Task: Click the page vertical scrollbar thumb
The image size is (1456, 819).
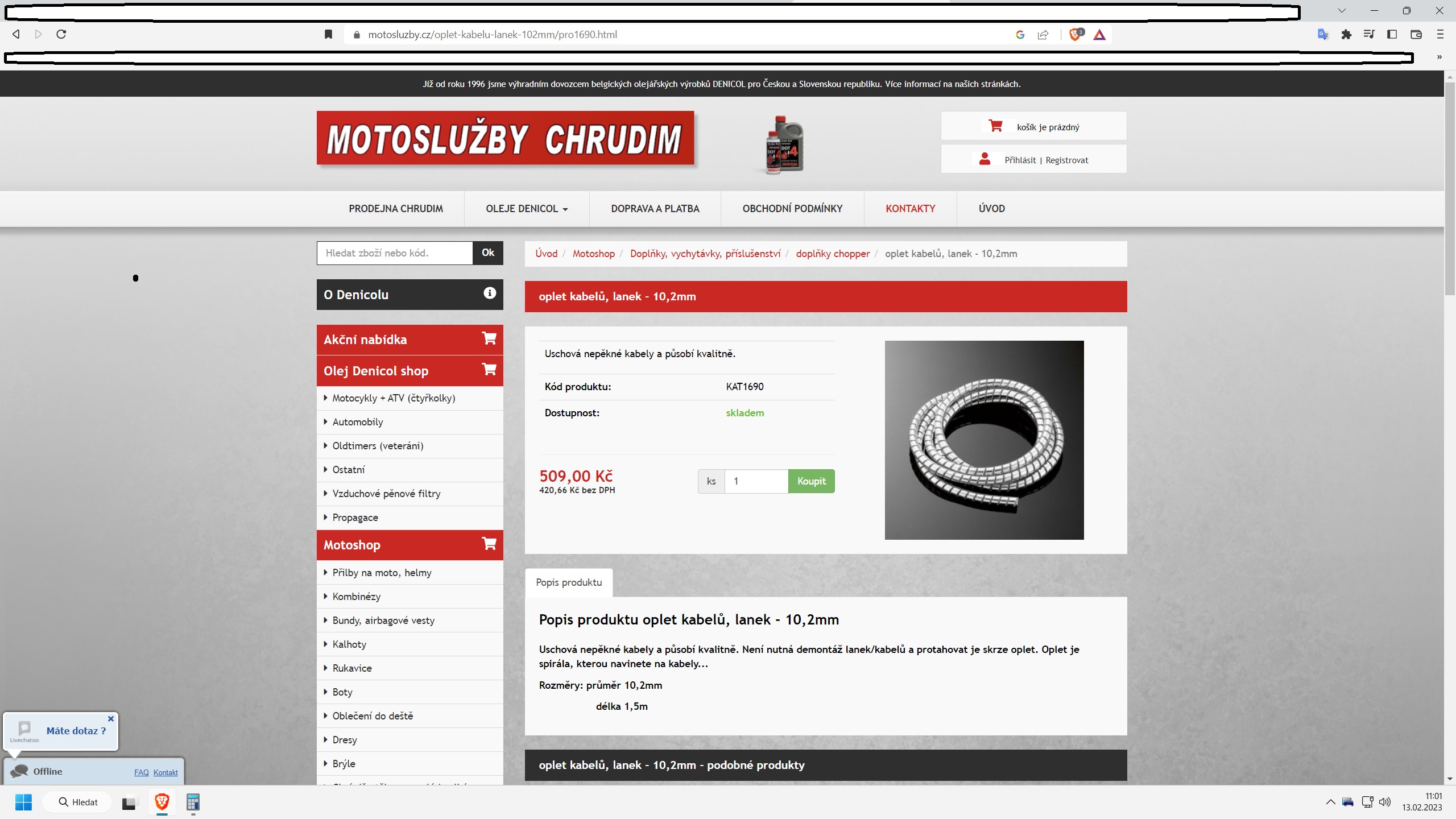Action: 1450,189
